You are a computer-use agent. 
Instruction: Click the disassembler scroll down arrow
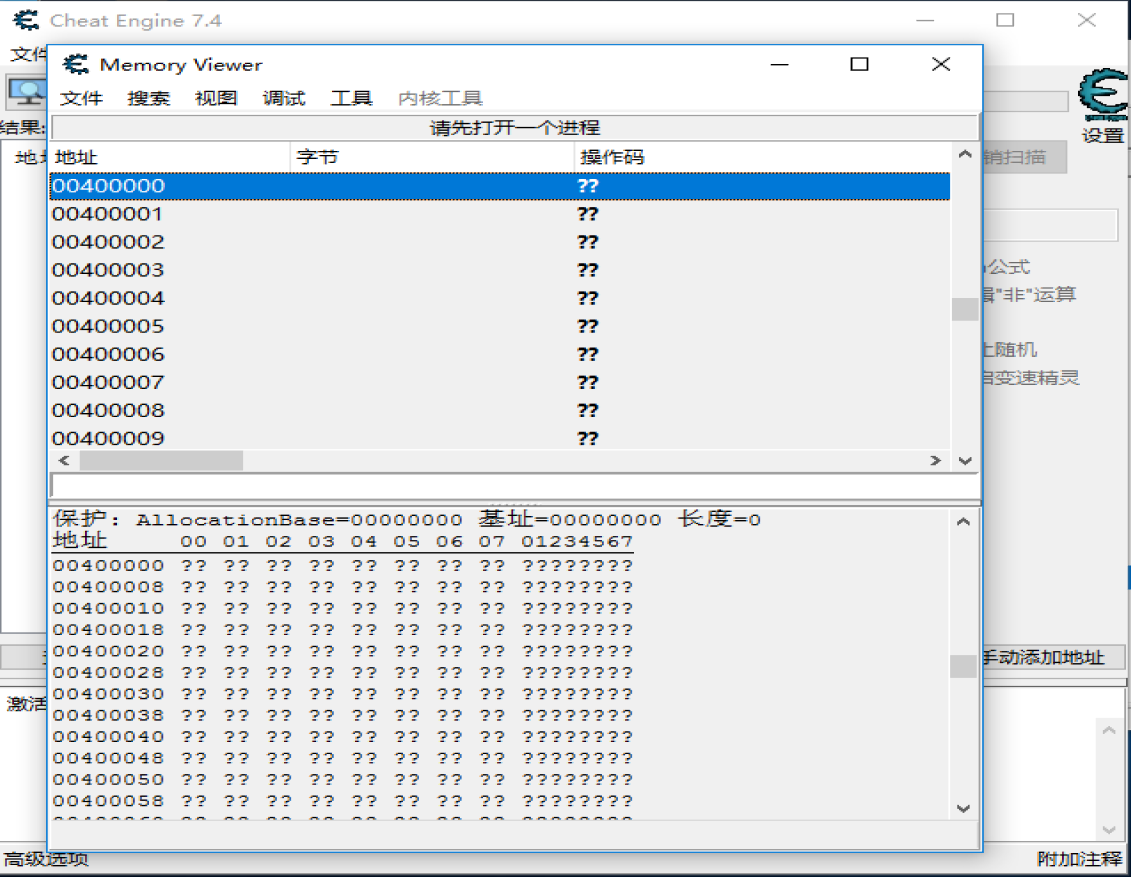[x=965, y=461]
